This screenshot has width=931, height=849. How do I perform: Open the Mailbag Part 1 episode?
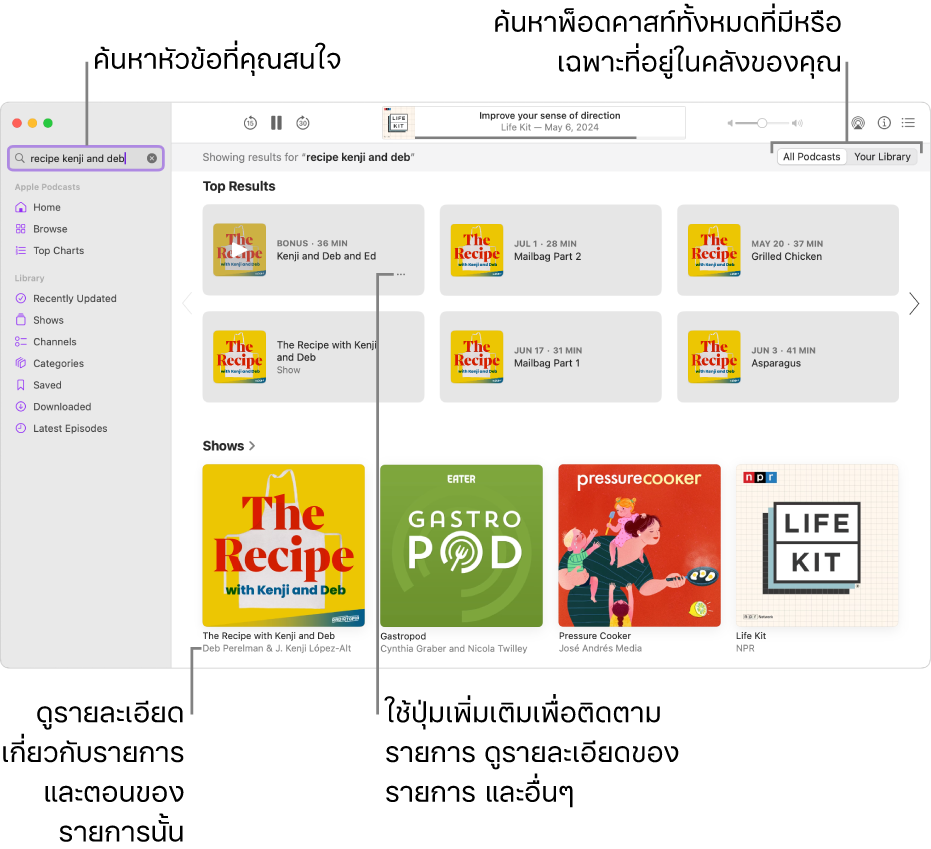(550, 357)
